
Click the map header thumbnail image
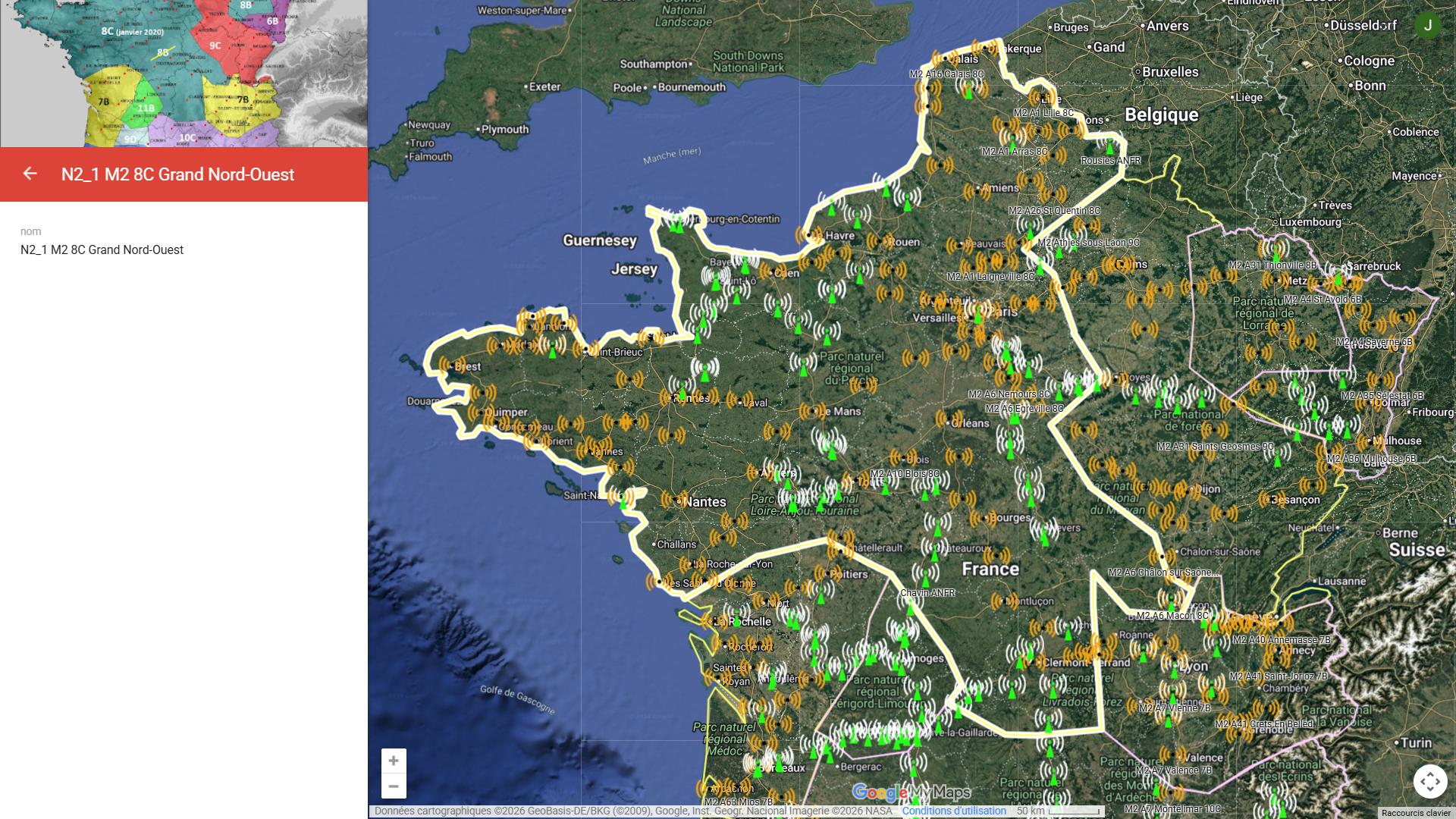pos(184,74)
